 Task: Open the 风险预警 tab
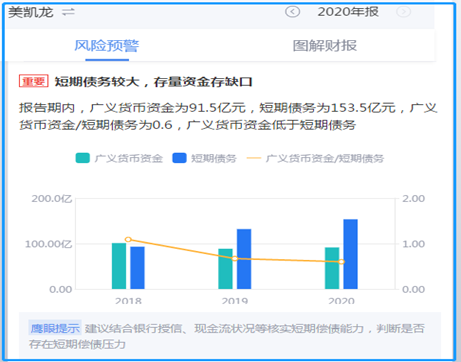pos(107,46)
